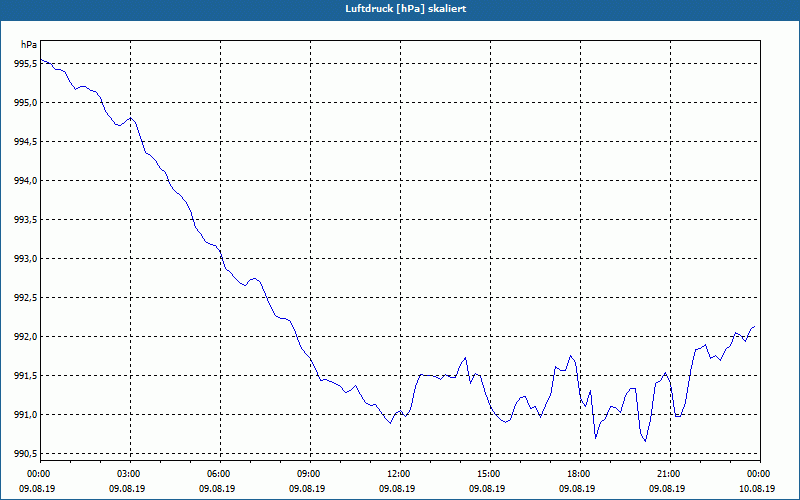Select the 992,5 y-axis label
The height and width of the screenshot is (500, 800).
25,297
